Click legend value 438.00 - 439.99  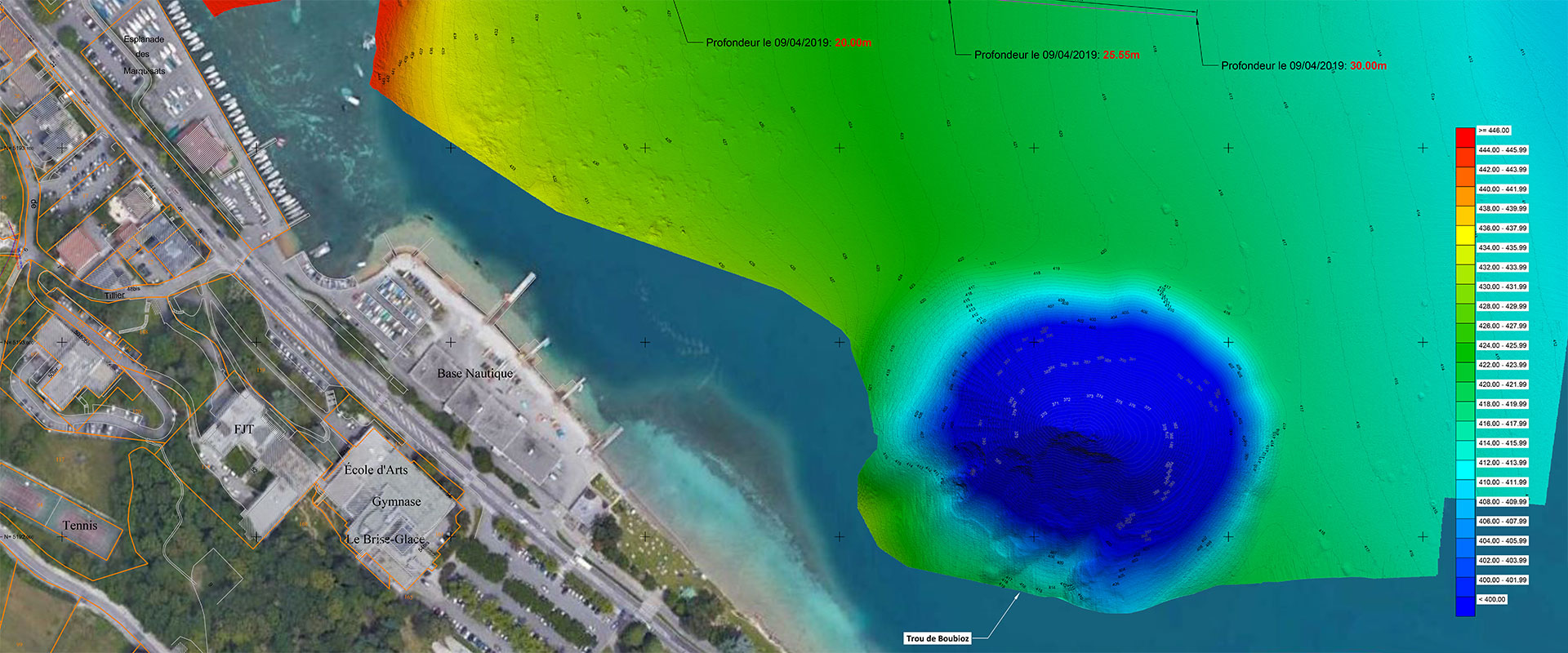tap(1502, 209)
